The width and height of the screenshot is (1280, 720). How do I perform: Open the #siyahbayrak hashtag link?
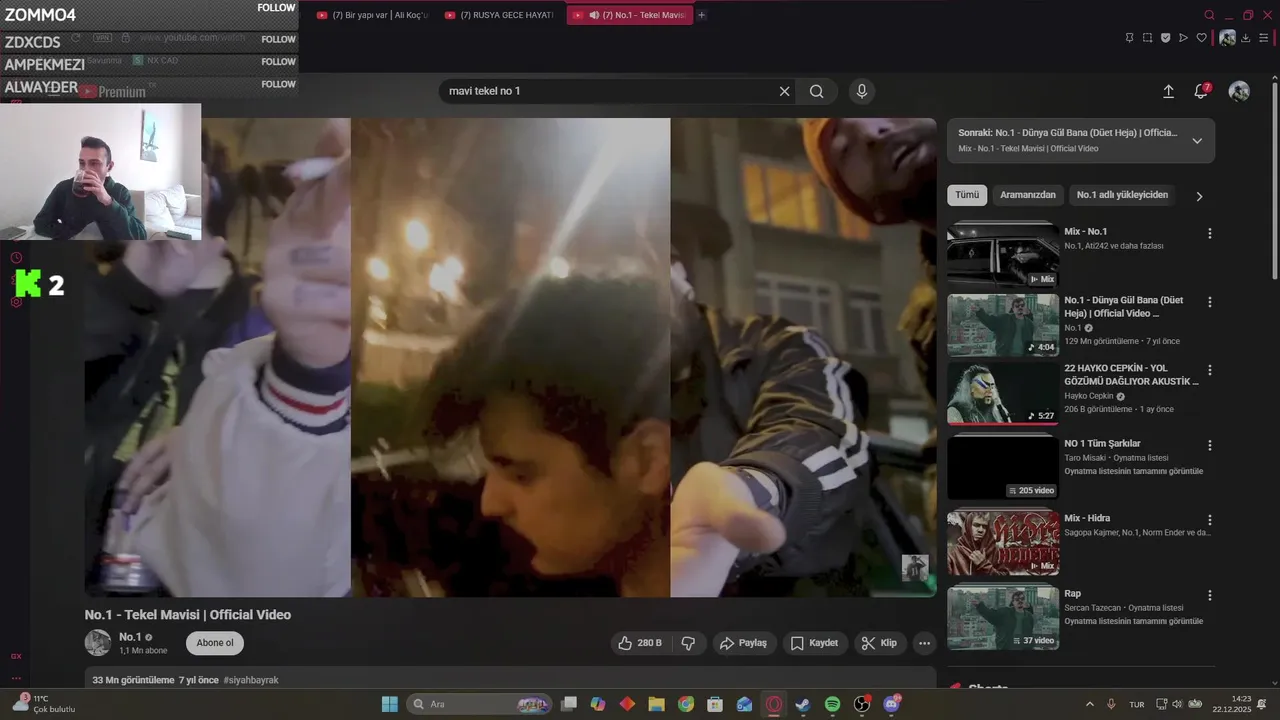[x=251, y=680]
